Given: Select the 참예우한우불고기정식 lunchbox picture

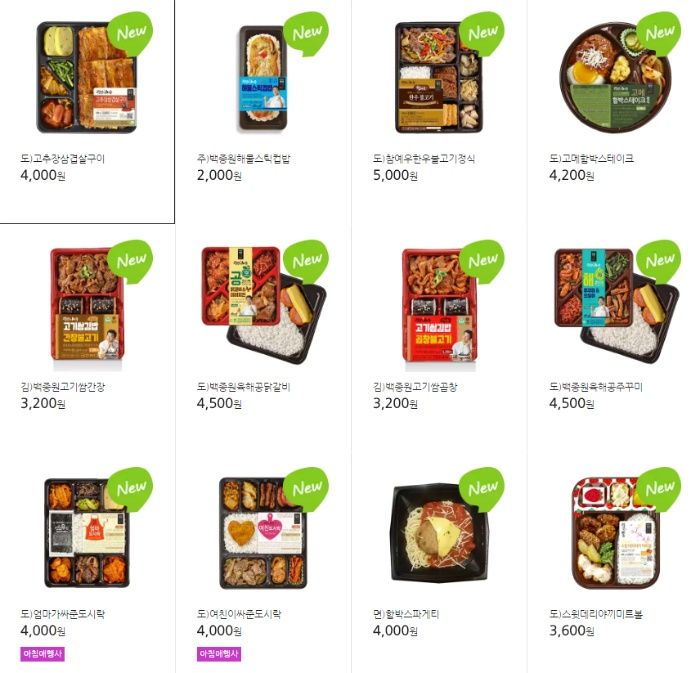Looking at the screenshot, I should pos(439,77).
